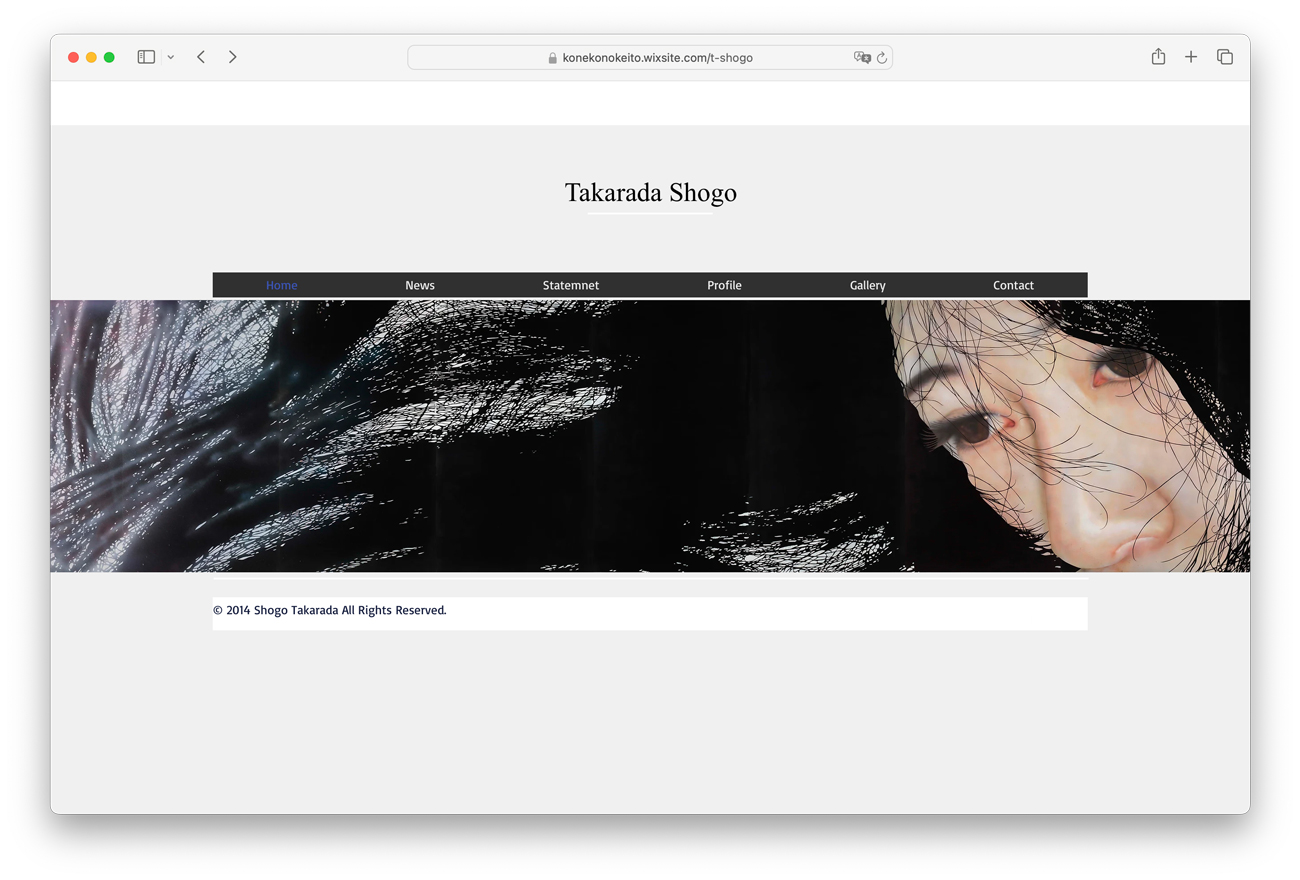Go back with the back arrow
Screen dimensions: 1300x880
click(201, 57)
